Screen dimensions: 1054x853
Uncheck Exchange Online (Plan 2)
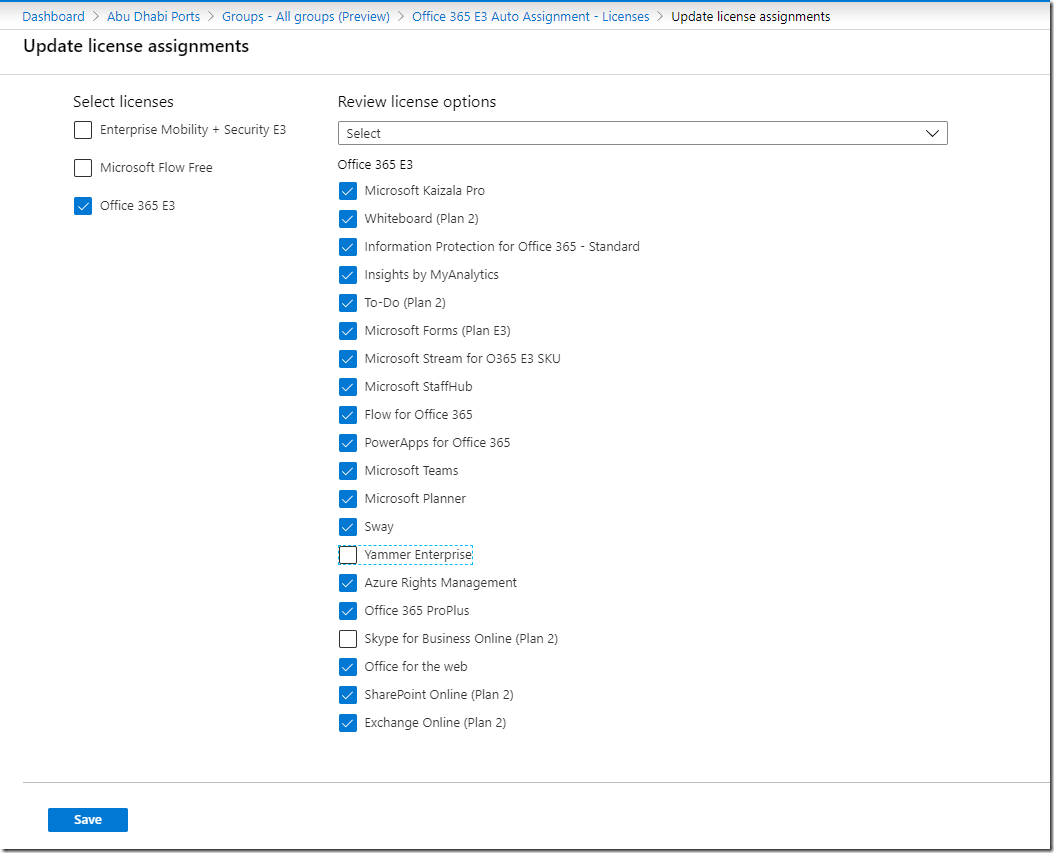(348, 723)
